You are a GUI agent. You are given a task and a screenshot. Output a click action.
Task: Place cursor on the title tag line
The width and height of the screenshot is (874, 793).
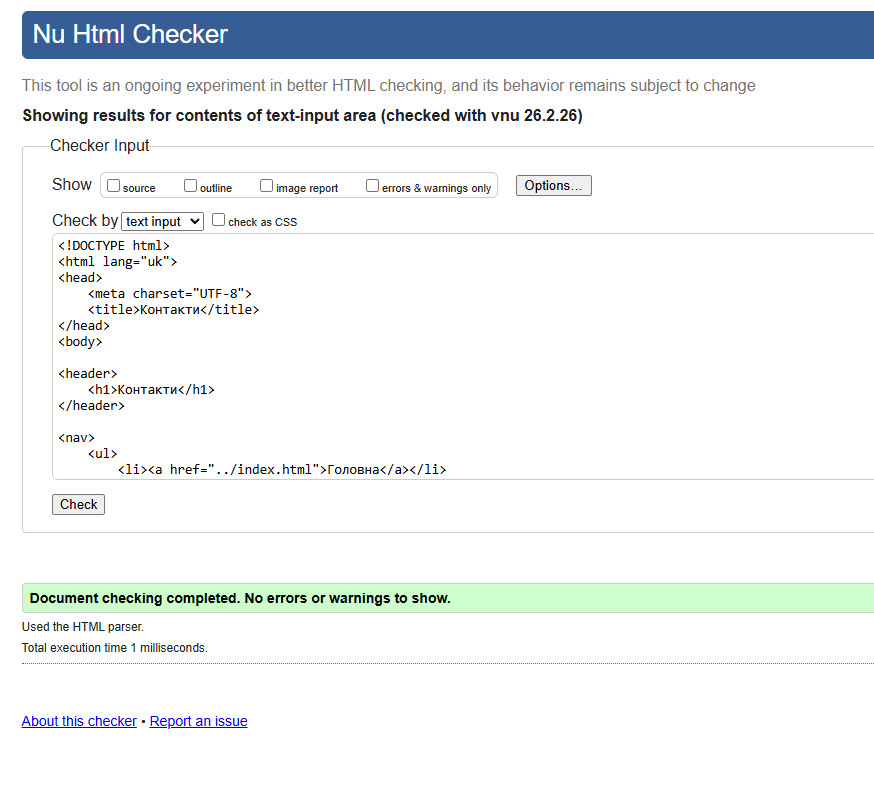pos(173,310)
